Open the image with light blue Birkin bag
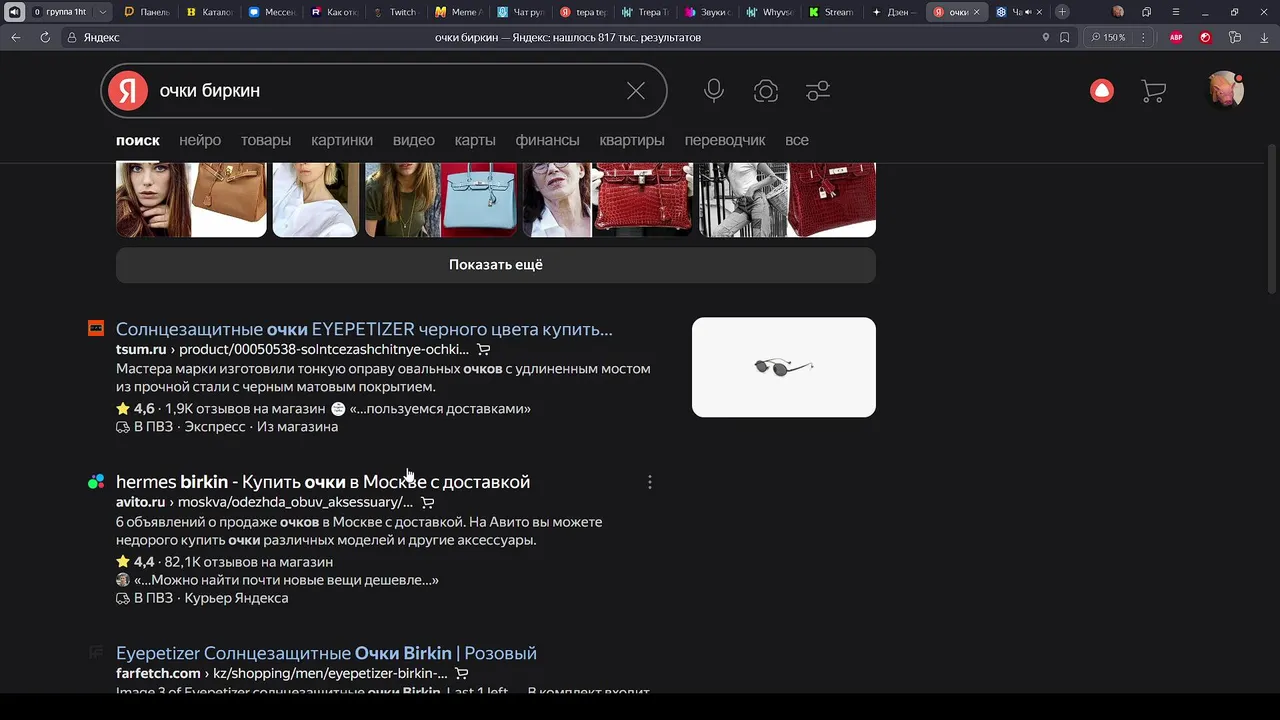This screenshot has height=720, width=1280. pos(441,199)
